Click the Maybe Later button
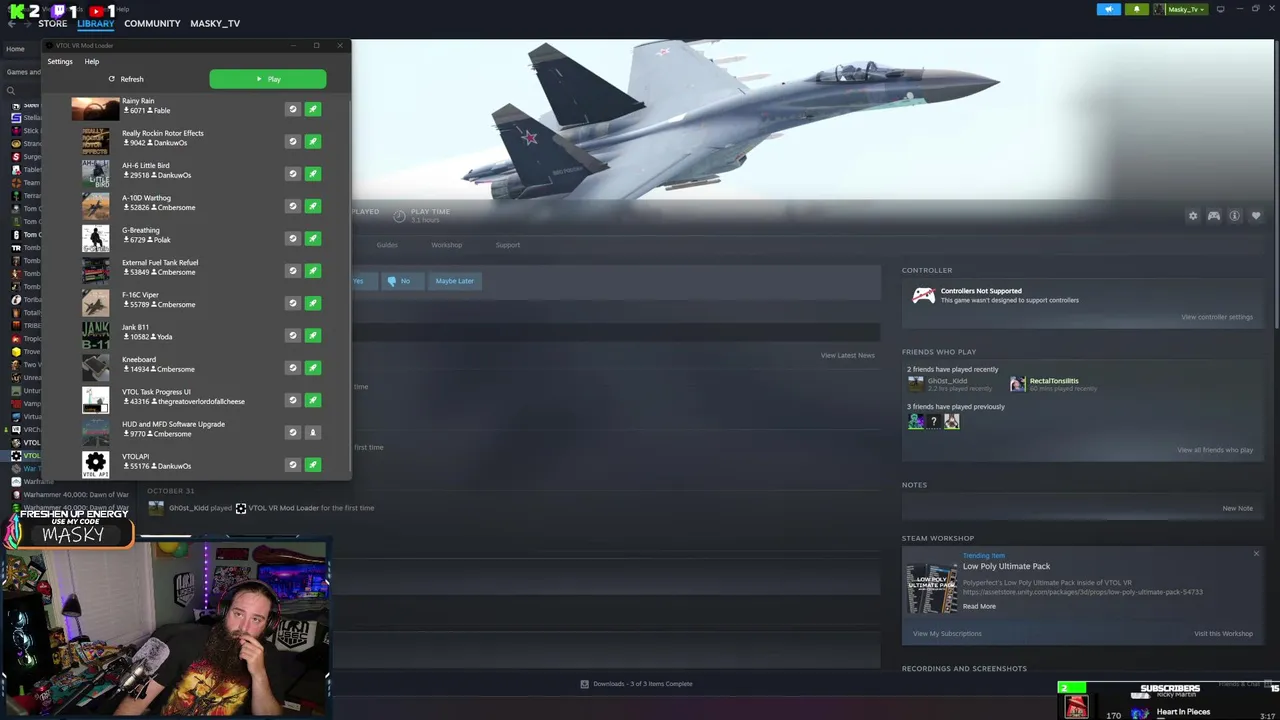1280x720 pixels. pyautogui.click(x=454, y=281)
